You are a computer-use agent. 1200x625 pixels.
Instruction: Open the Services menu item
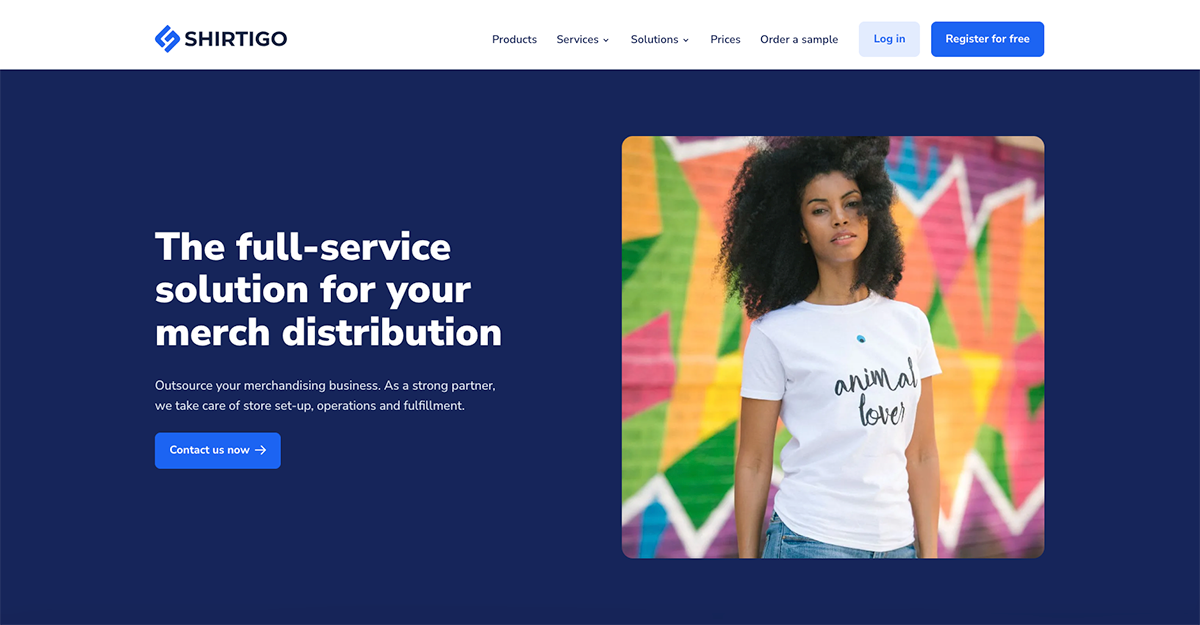click(577, 39)
